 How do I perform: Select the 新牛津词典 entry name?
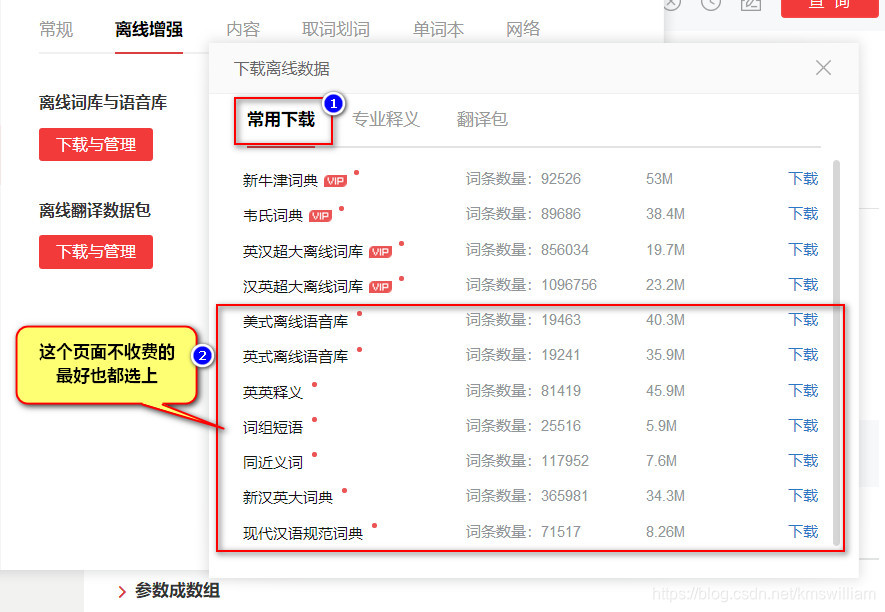[x=280, y=181]
